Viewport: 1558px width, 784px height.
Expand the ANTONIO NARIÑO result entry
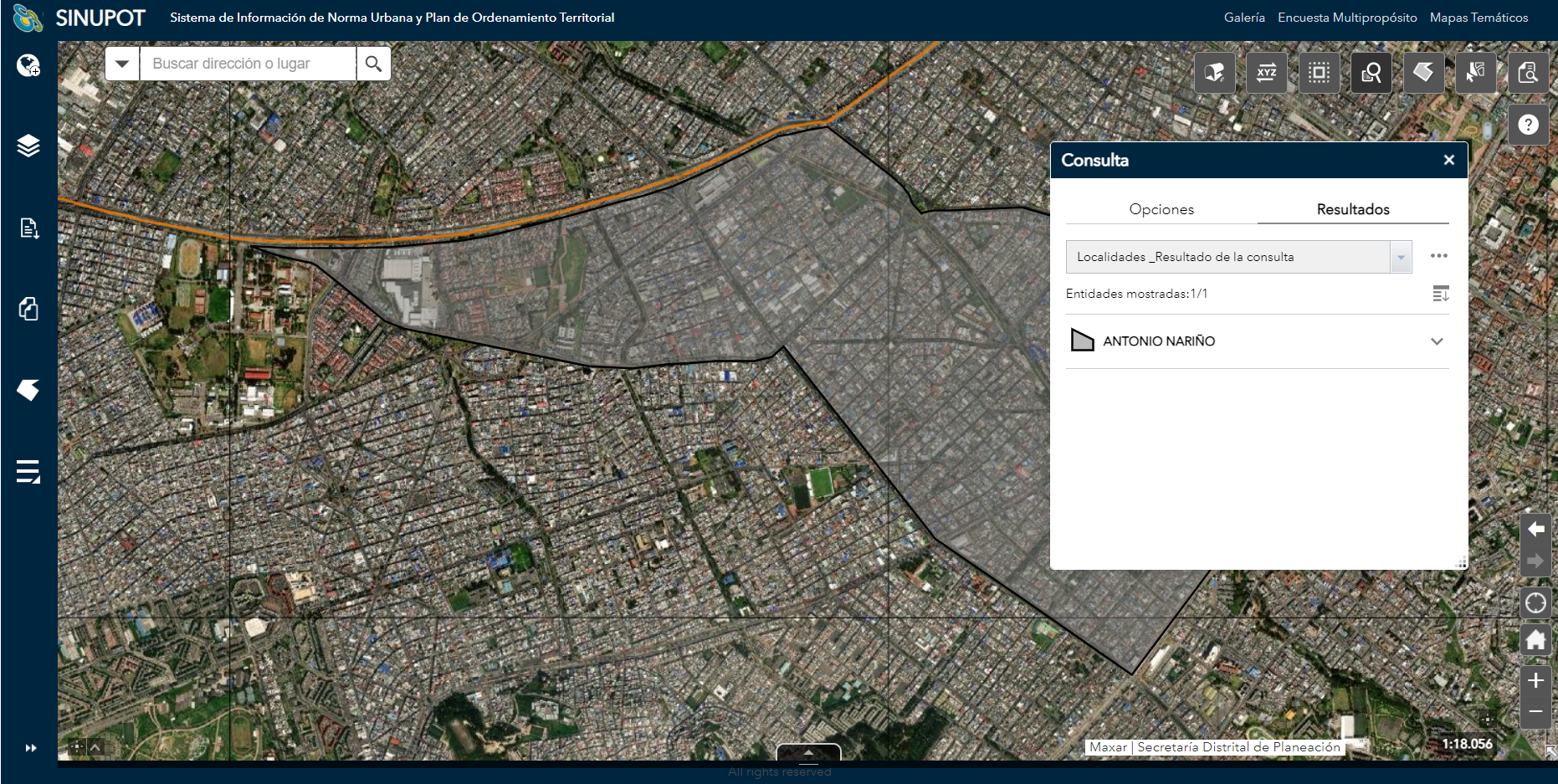[x=1436, y=341]
